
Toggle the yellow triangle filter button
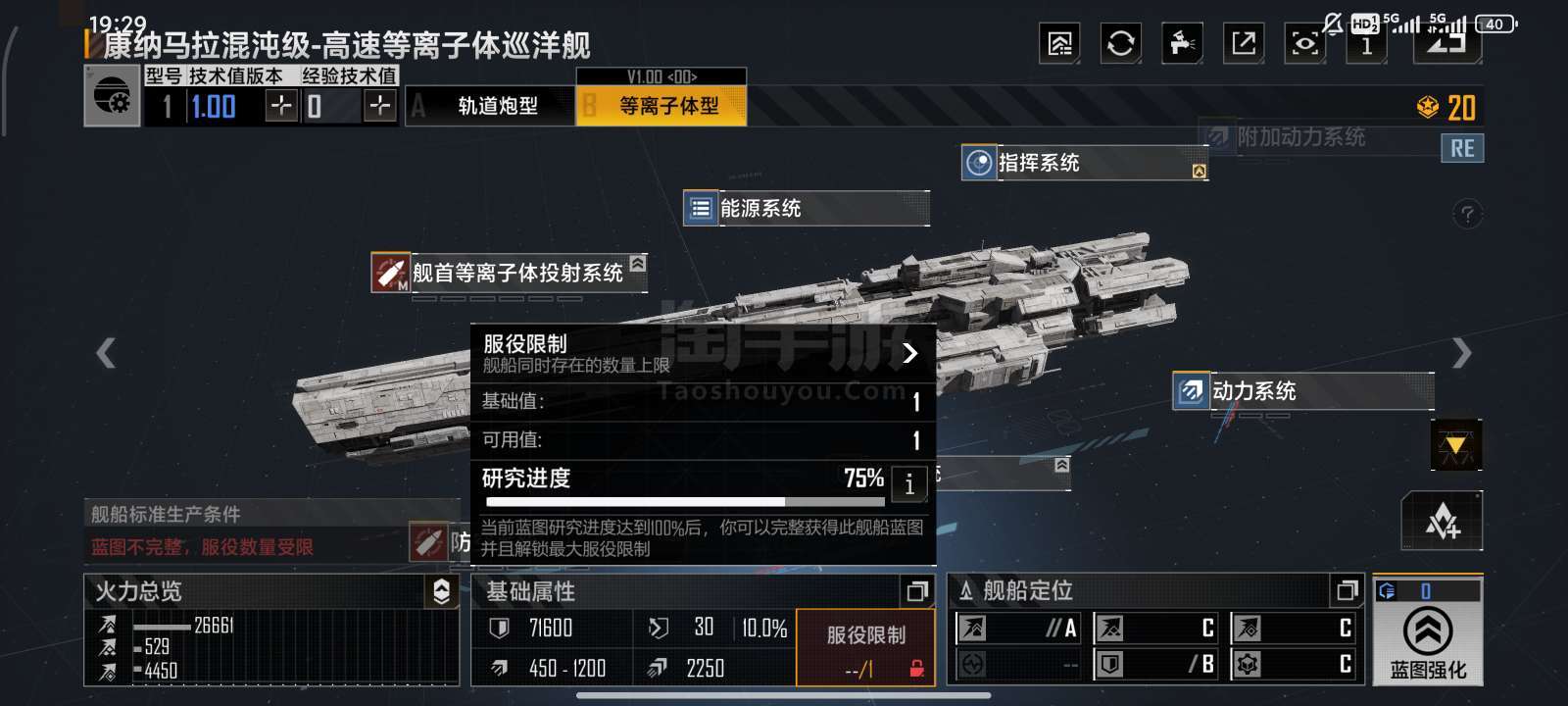[1455, 446]
